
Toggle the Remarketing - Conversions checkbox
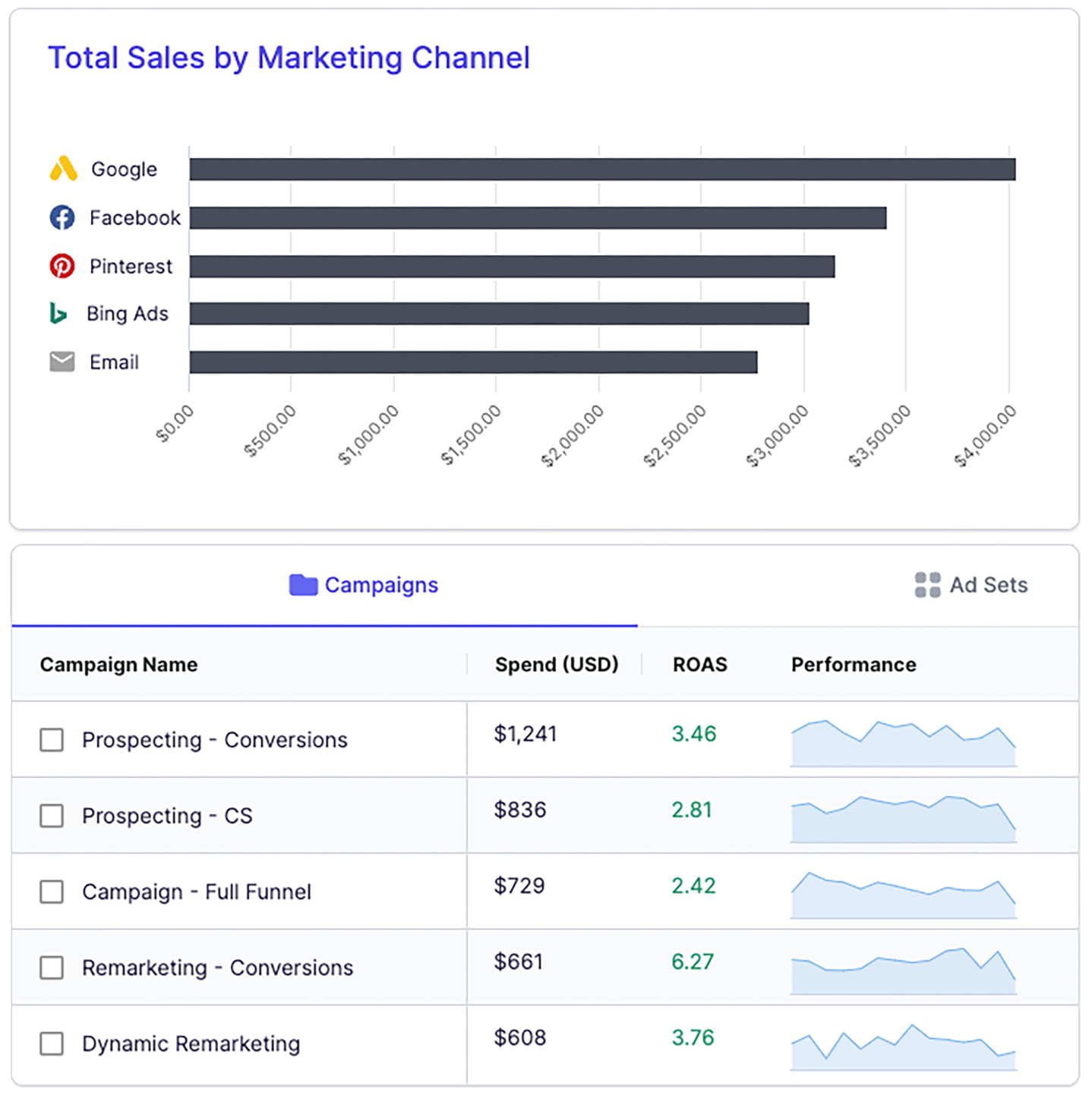[52, 967]
